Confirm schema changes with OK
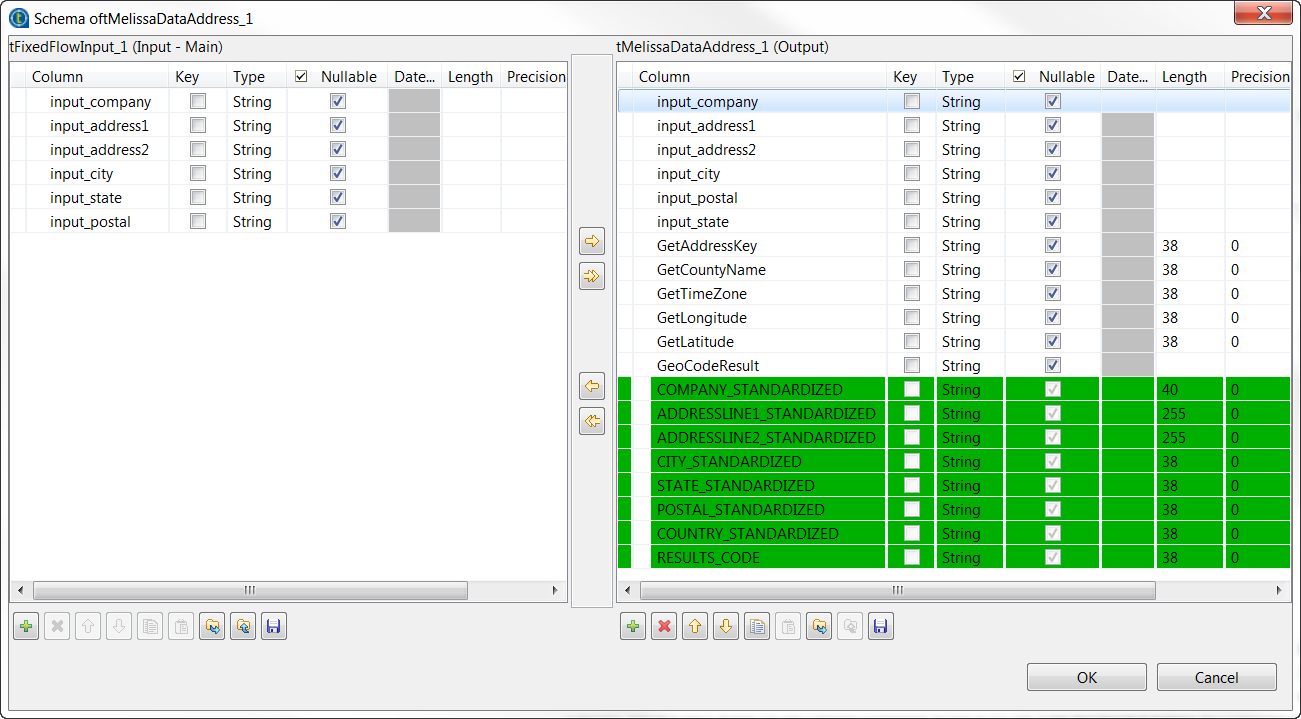 [1086, 677]
